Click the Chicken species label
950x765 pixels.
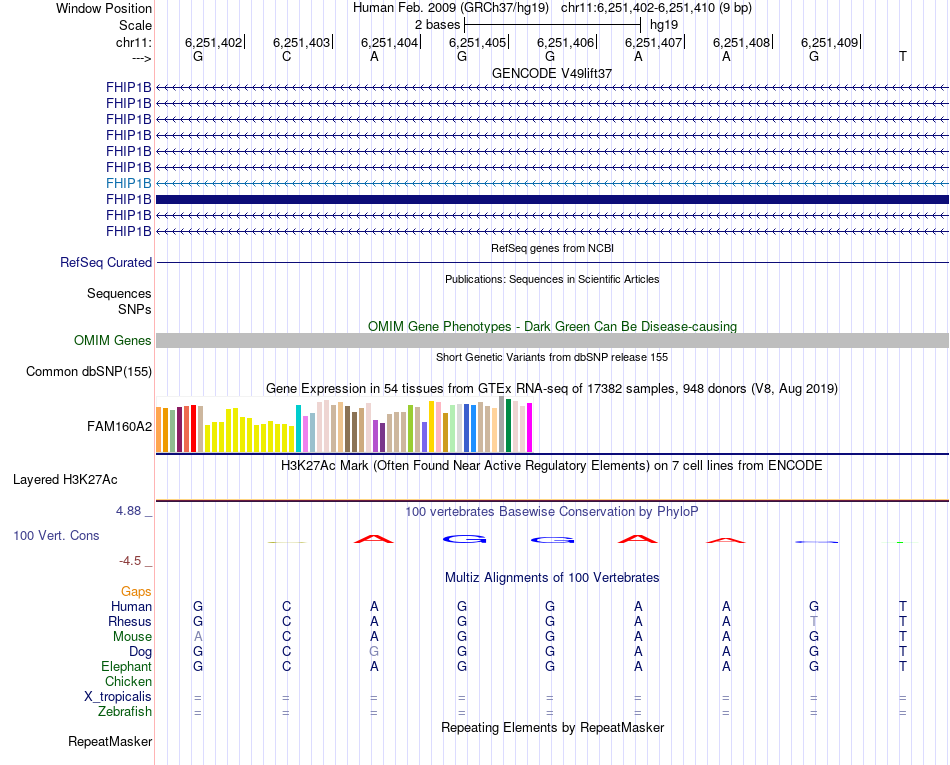pos(128,681)
